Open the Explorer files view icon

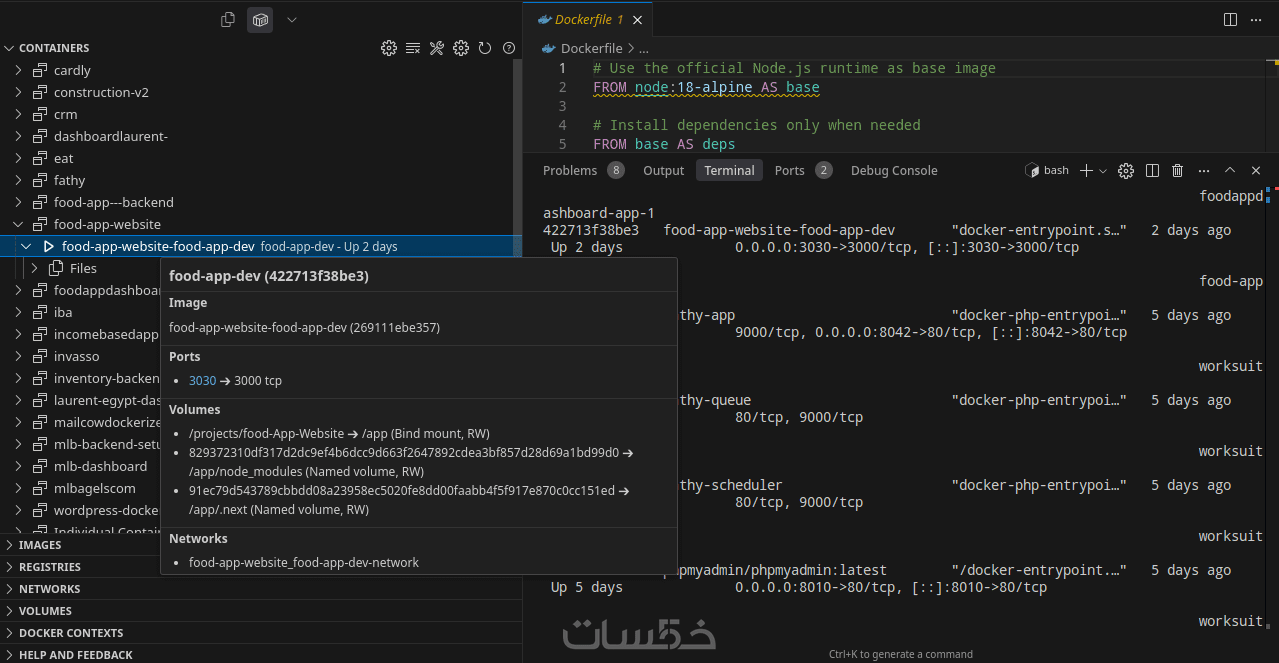point(228,19)
